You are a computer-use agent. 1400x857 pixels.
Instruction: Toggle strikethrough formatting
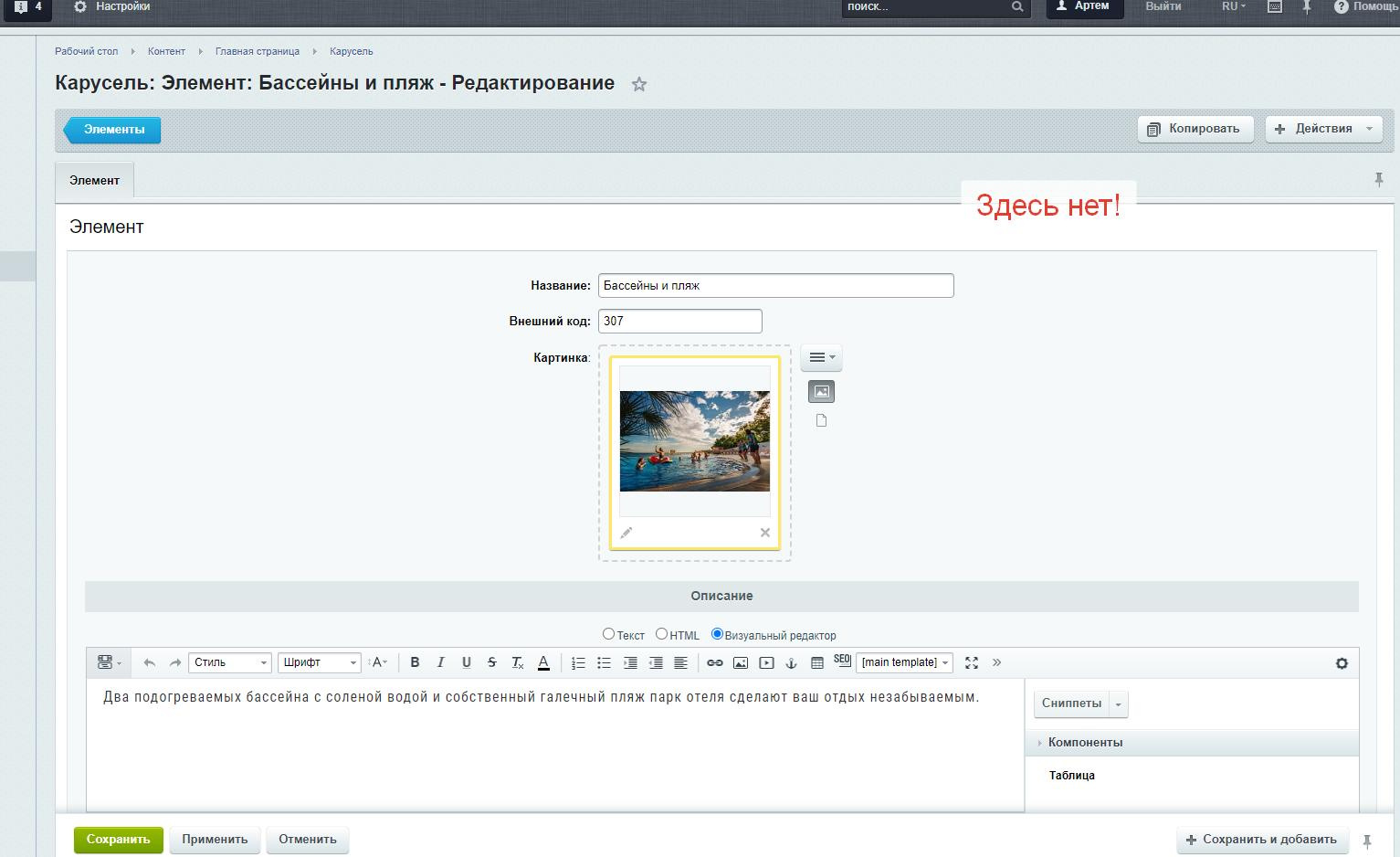coord(491,662)
